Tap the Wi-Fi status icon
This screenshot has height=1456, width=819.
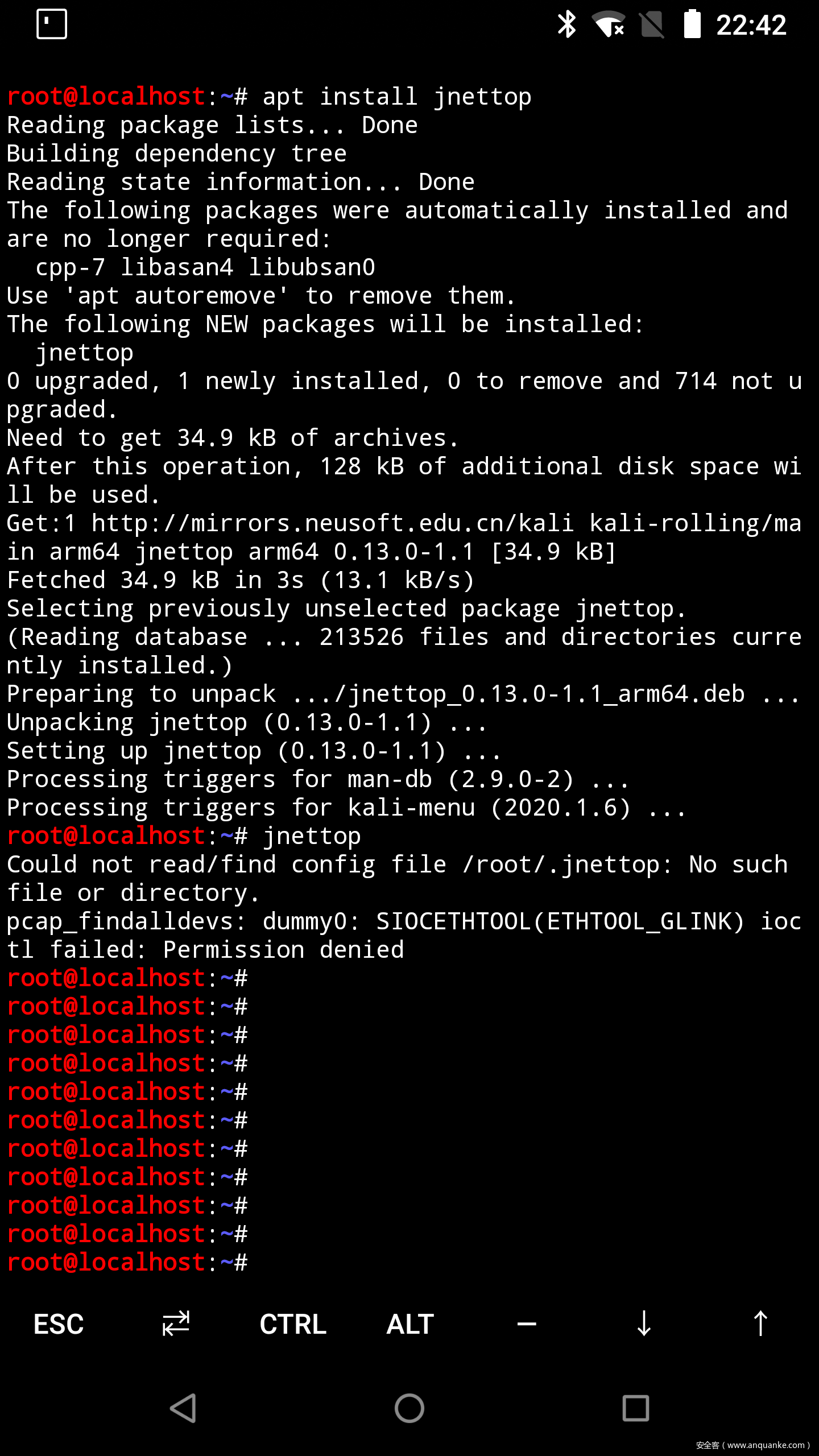coord(609,25)
